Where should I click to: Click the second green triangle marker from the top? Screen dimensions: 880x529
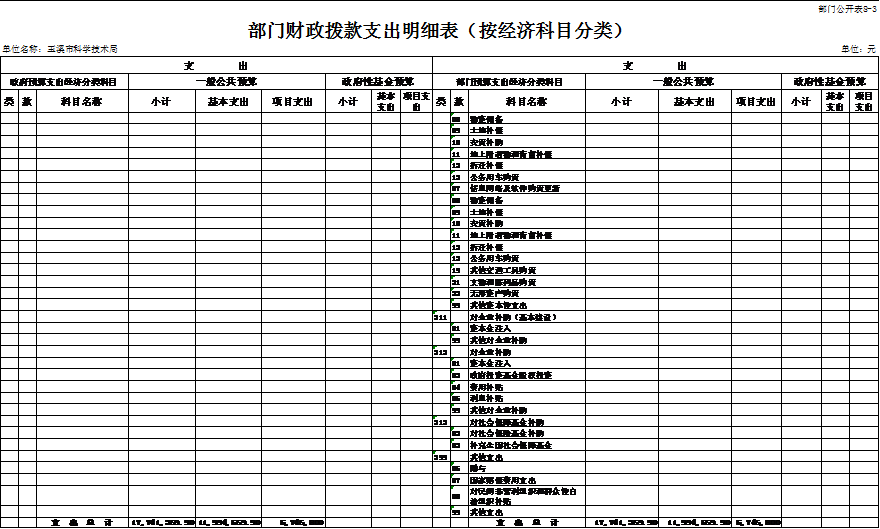click(x=452, y=128)
